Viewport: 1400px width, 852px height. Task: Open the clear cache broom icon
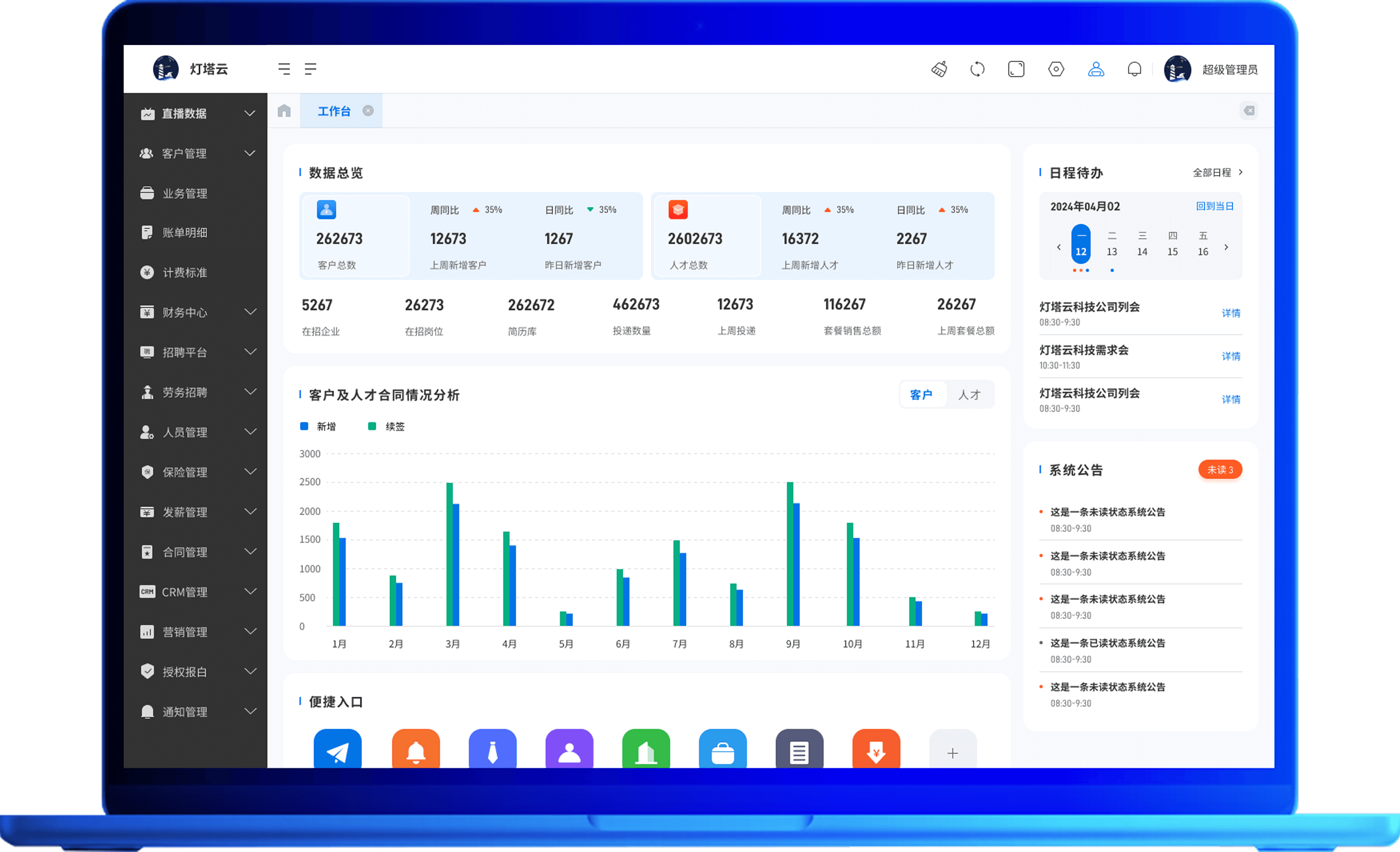point(940,69)
